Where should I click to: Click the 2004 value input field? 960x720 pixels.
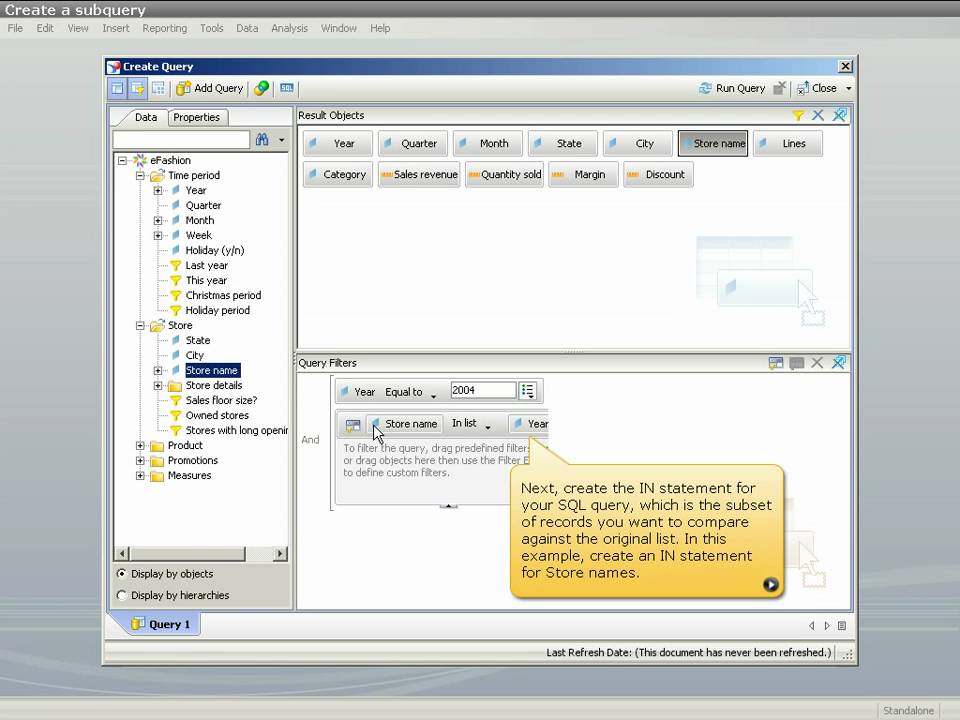click(x=483, y=391)
